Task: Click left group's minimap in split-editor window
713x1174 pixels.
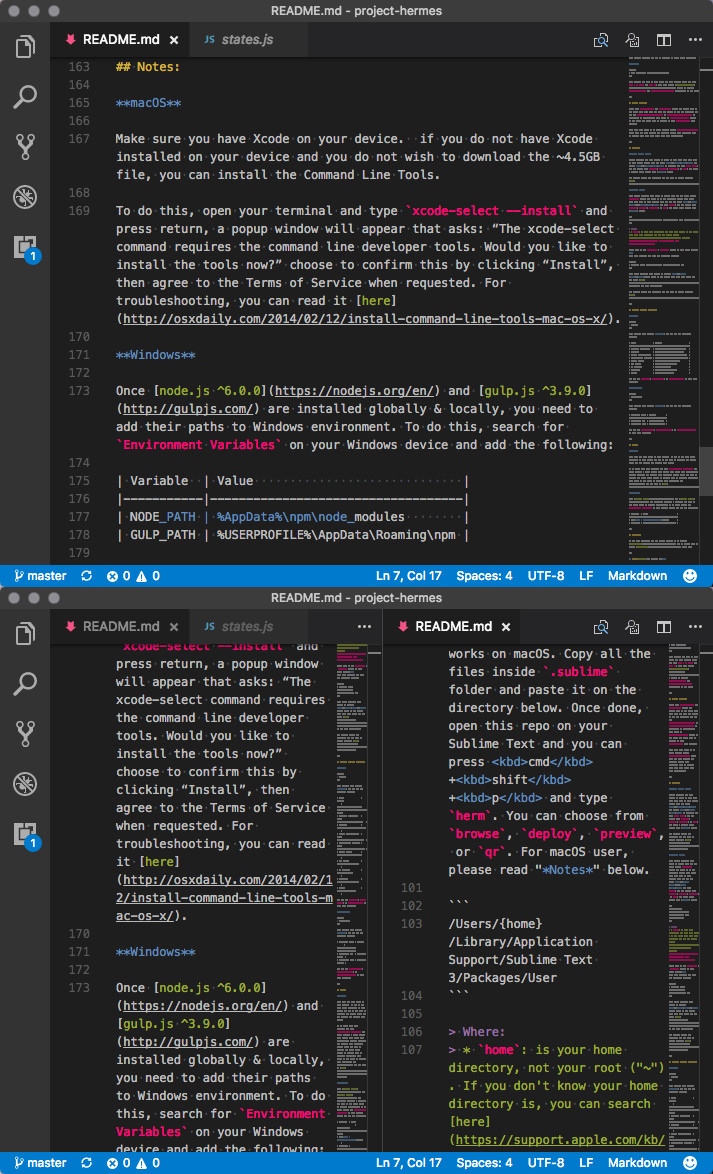Action: (x=354, y=898)
